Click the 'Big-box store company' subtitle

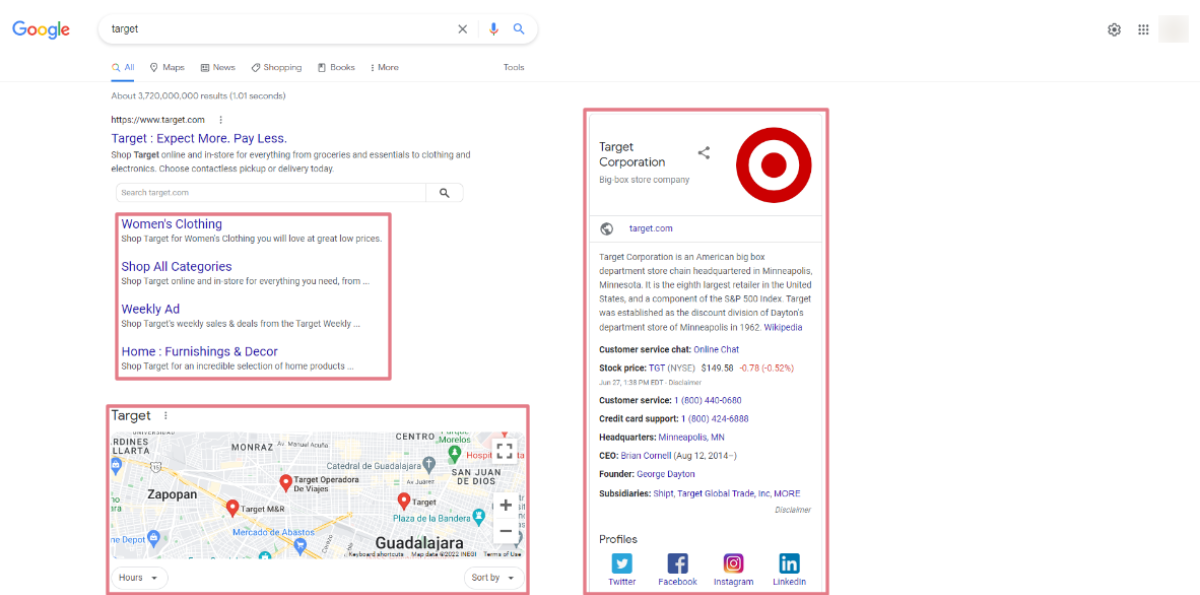644,180
